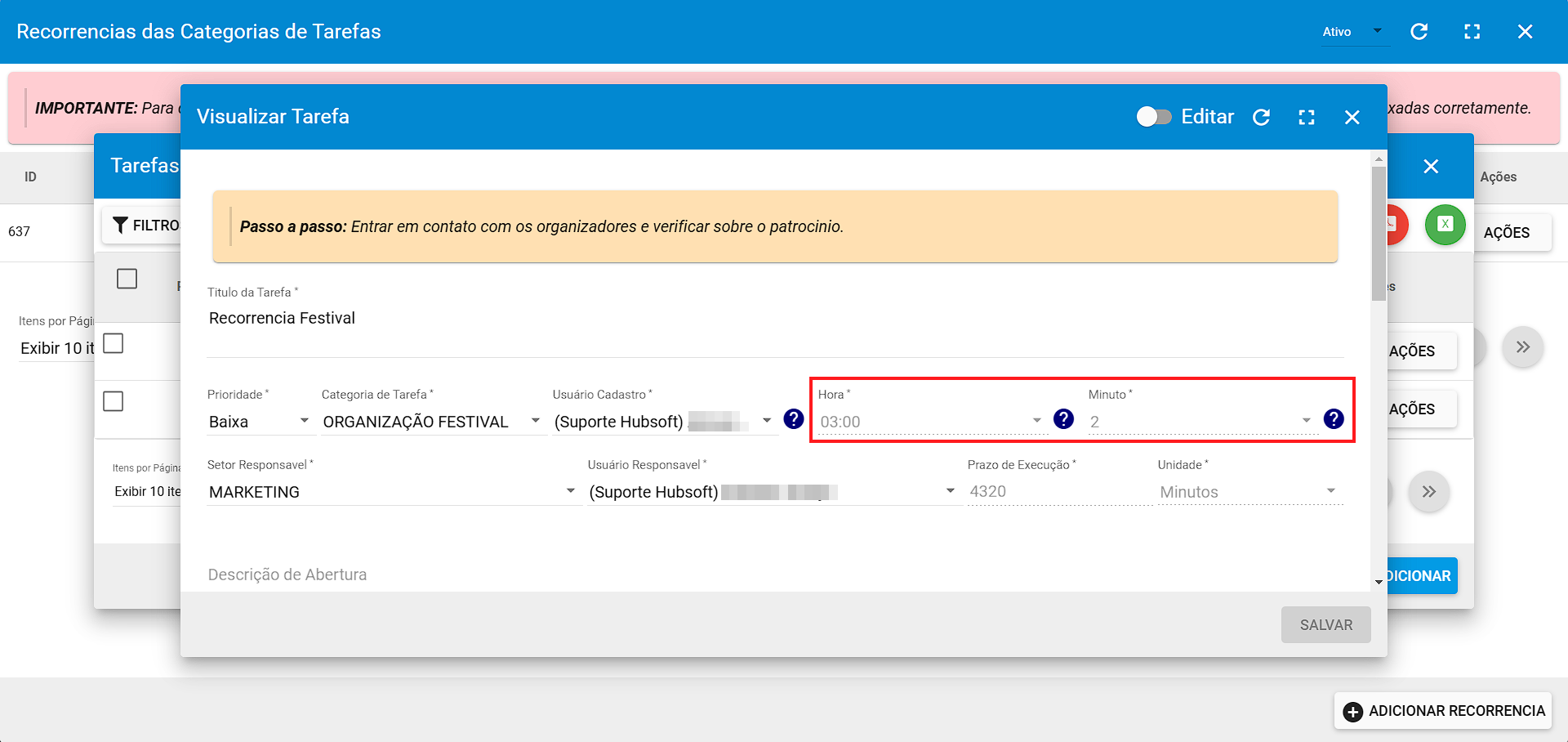Image resolution: width=1568 pixels, height=742 pixels.
Task: Click the ADICIONAR button in Tarefas window
Action: 1422,575
